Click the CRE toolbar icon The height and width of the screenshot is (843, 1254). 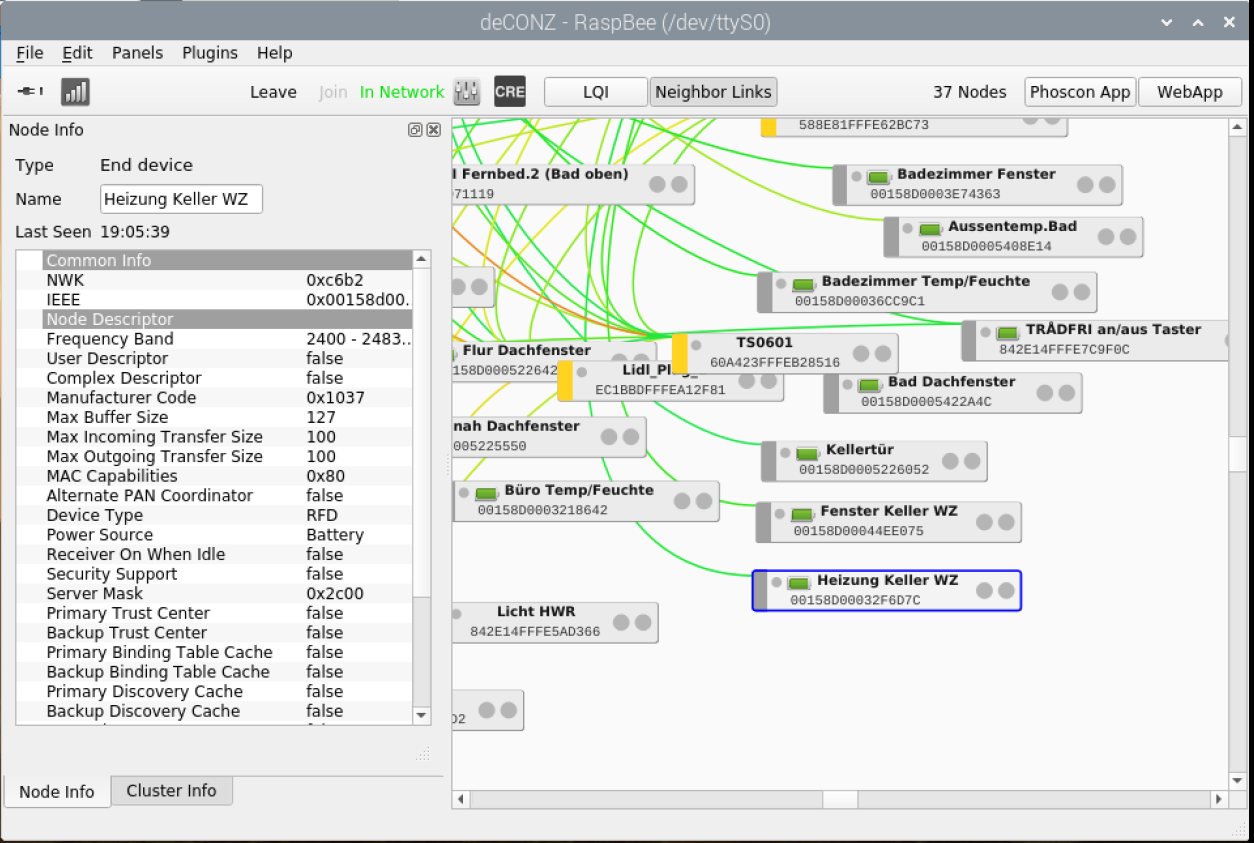tap(510, 92)
